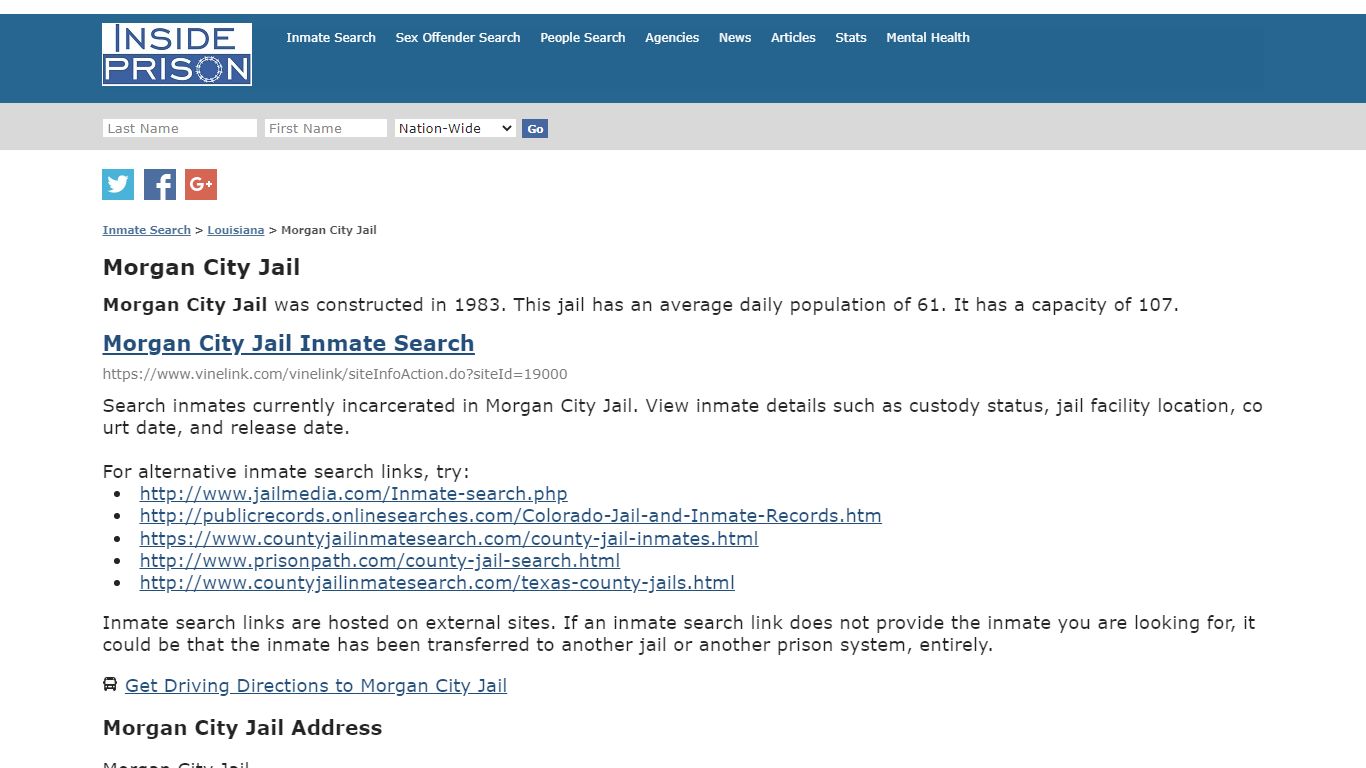The height and width of the screenshot is (768, 1366).
Task: Open the Stats menu item
Action: click(x=851, y=37)
